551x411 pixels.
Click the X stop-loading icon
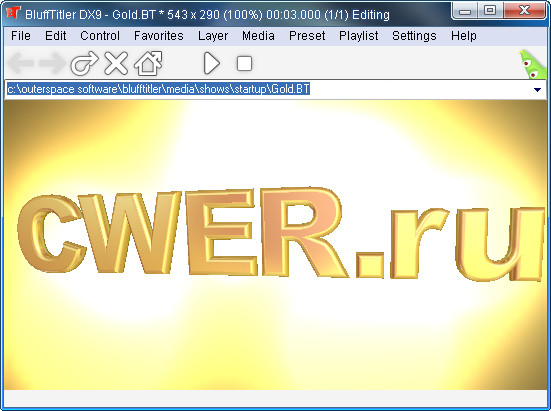coord(116,63)
